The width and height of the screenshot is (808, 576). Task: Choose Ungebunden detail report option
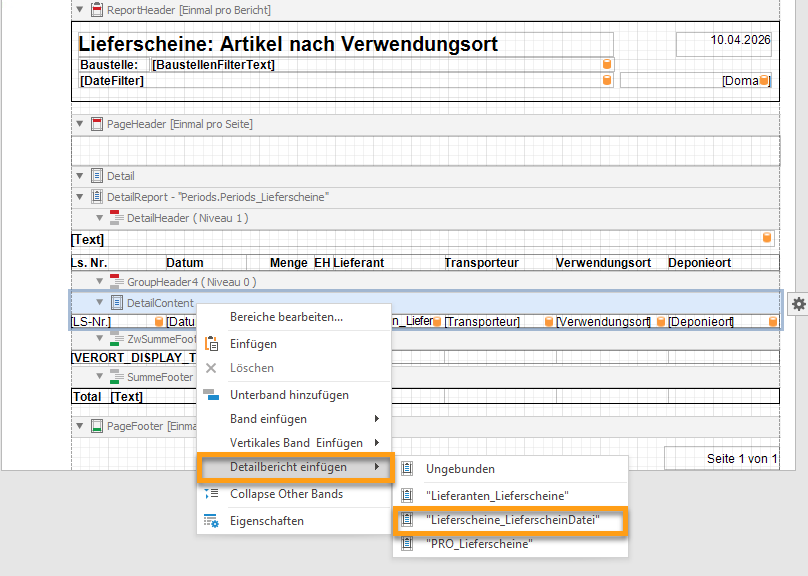pos(510,469)
